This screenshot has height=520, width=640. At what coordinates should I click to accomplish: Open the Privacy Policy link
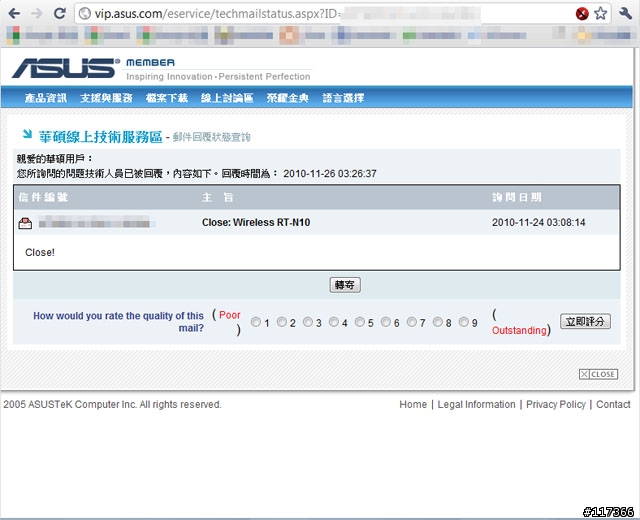coord(556,404)
